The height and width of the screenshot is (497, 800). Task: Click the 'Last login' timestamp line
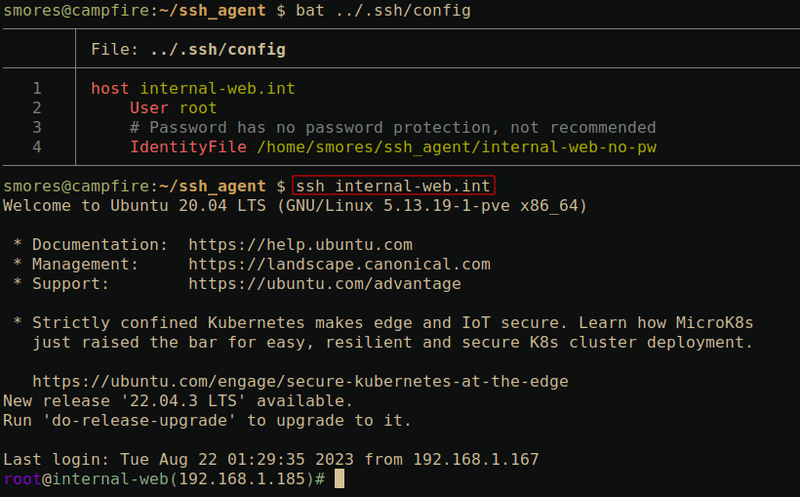coord(270,459)
